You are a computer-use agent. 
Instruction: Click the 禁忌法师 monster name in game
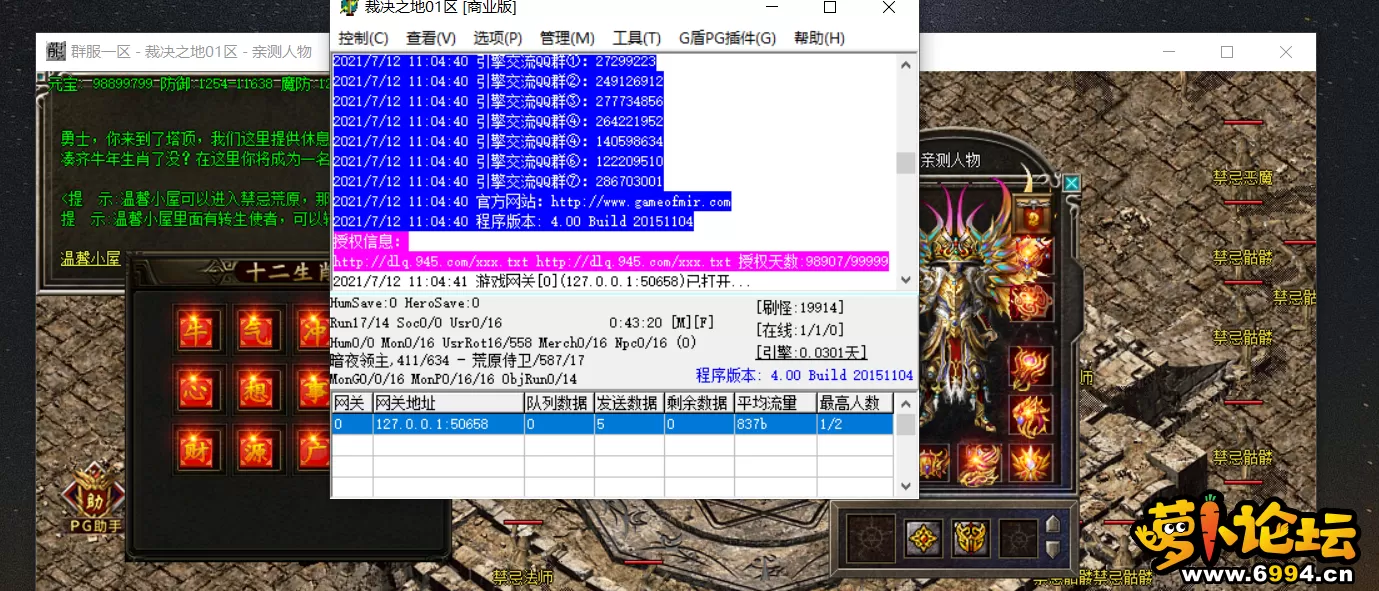[522, 577]
